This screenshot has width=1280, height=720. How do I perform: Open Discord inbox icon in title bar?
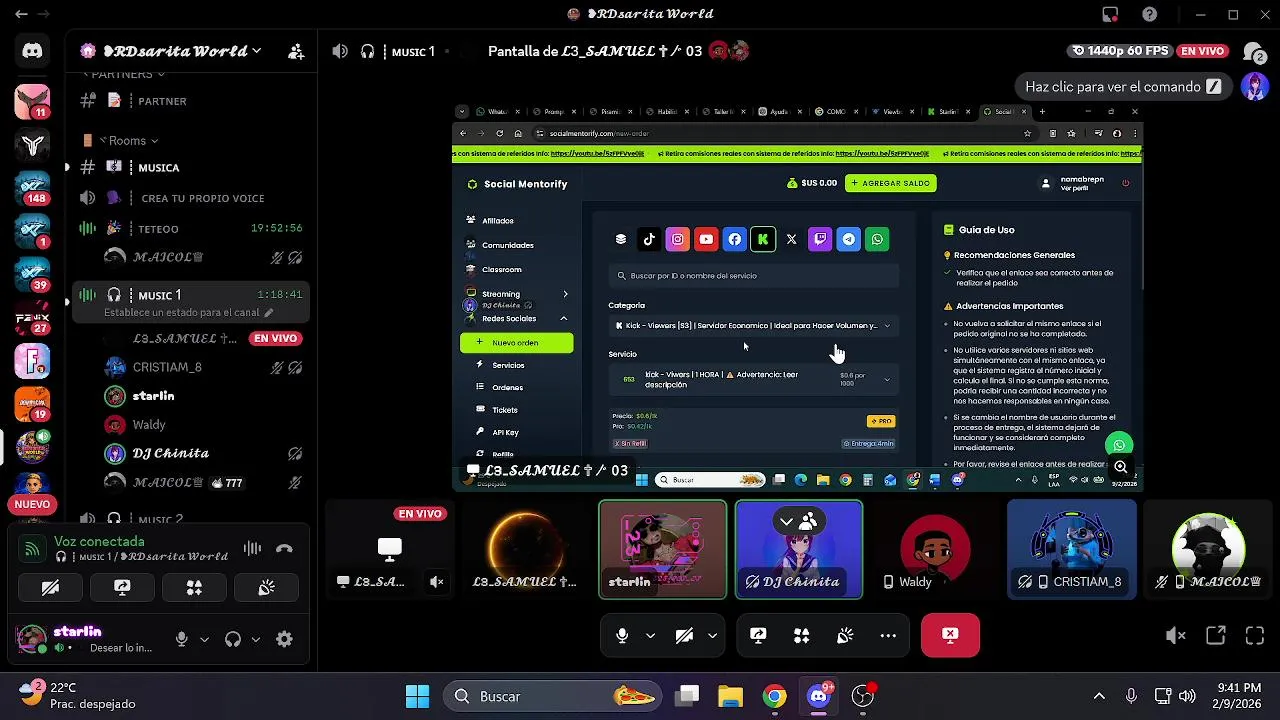pos(1110,14)
